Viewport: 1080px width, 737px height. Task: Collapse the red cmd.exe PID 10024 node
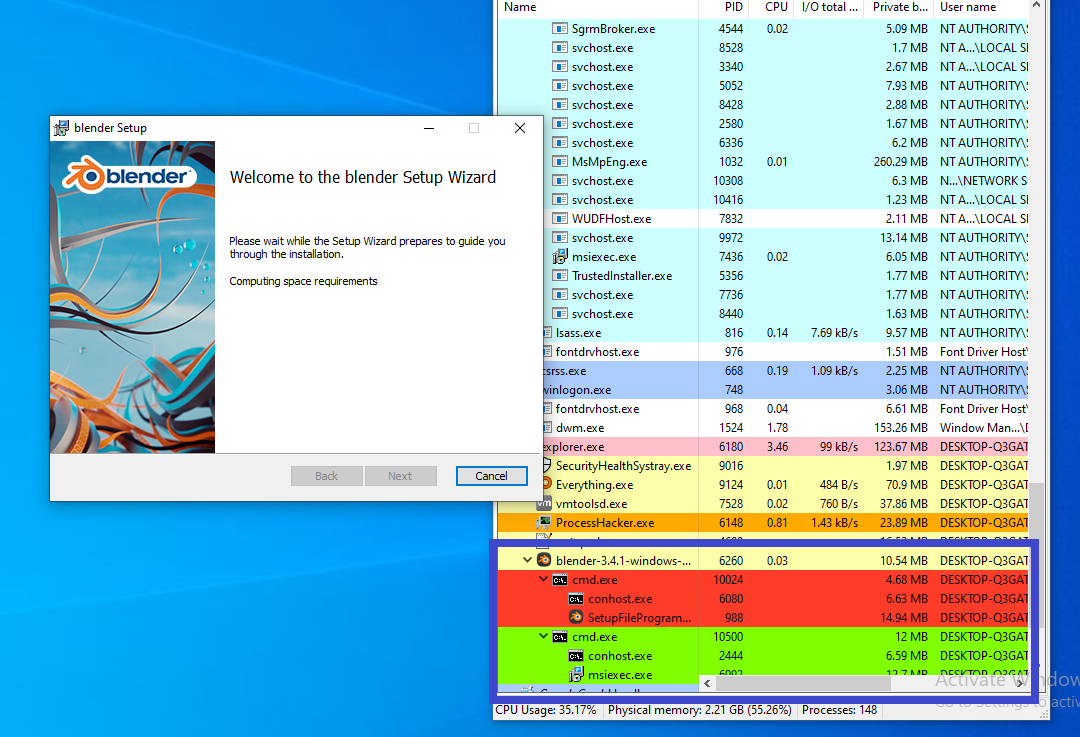click(544, 579)
